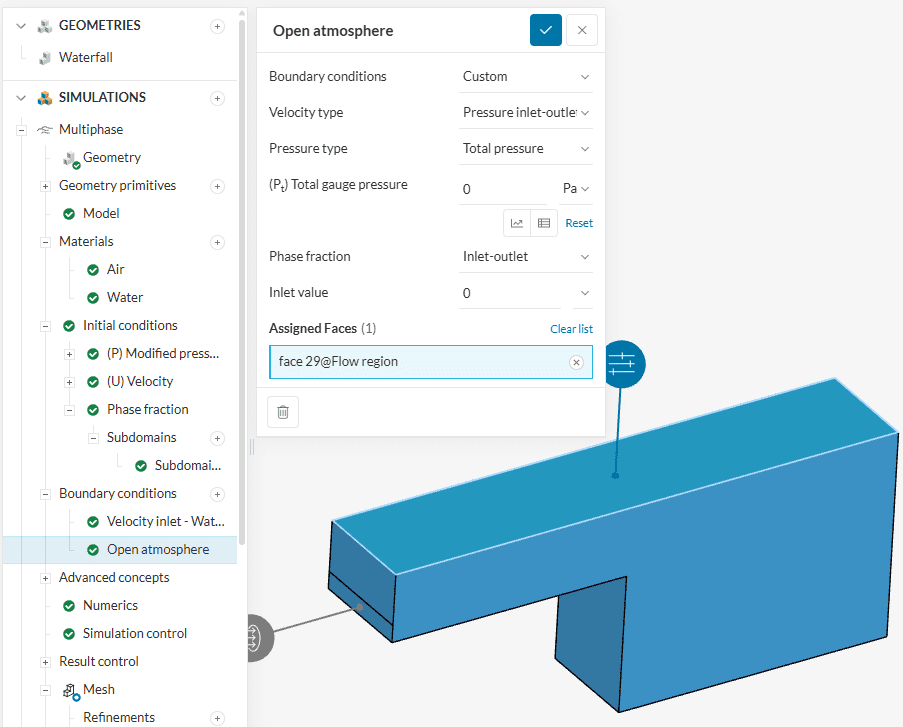Expand the Advanced concepts tree node

[x=45, y=578]
